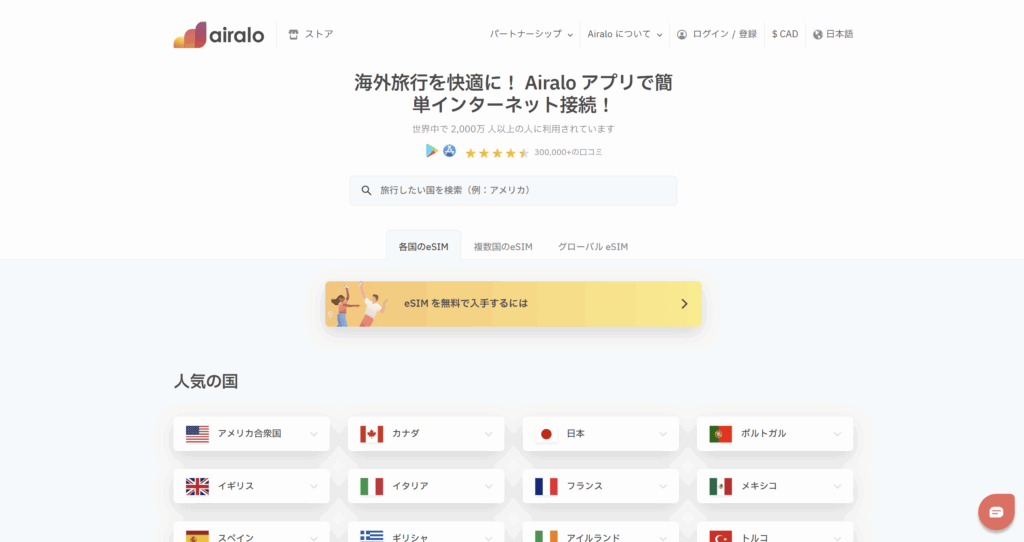Change currency via $ CAD
This screenshot has width=1024, height=542.
pos(785,35)
